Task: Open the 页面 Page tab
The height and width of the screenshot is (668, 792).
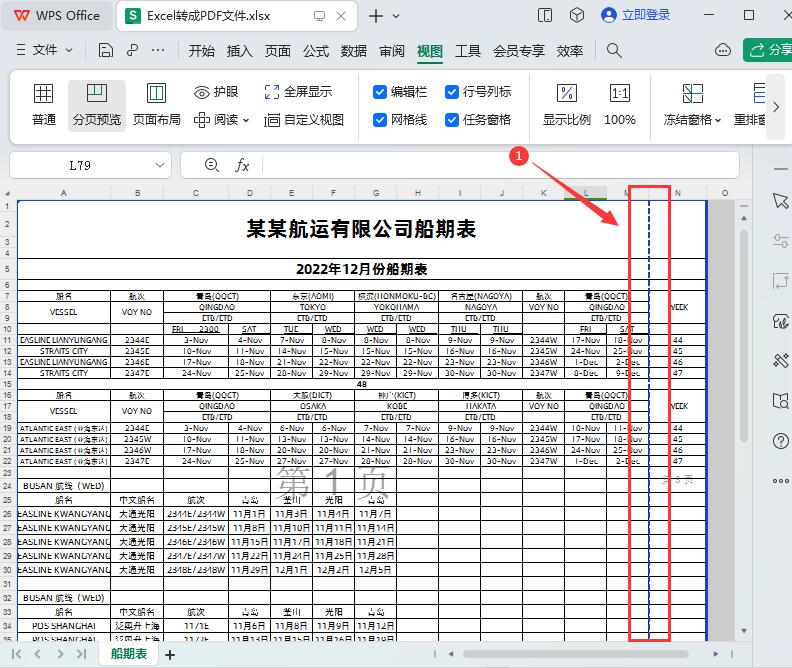Action: pos(278,51)
